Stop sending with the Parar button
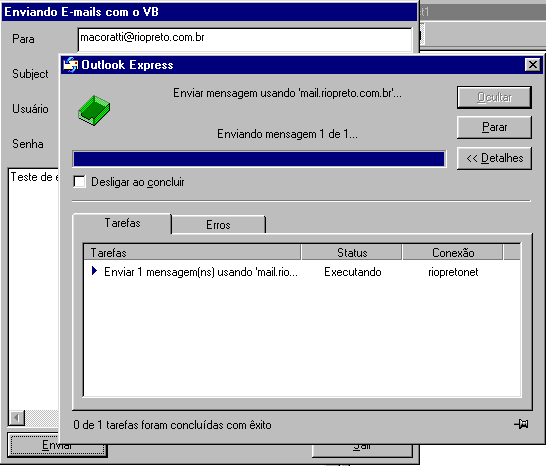 [x=494, y=127]
